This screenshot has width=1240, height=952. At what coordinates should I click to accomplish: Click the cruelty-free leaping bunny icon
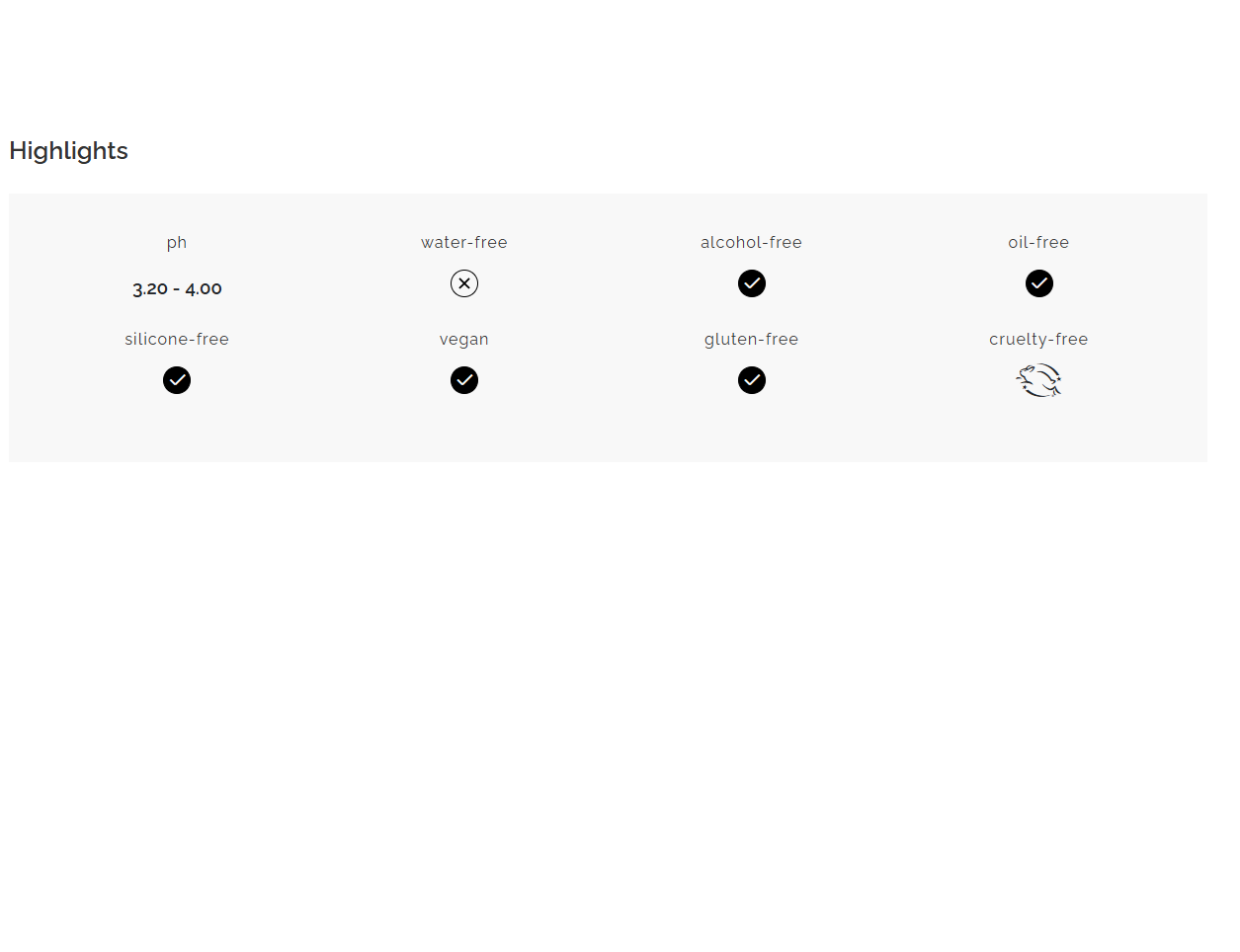click(1039, 380)
